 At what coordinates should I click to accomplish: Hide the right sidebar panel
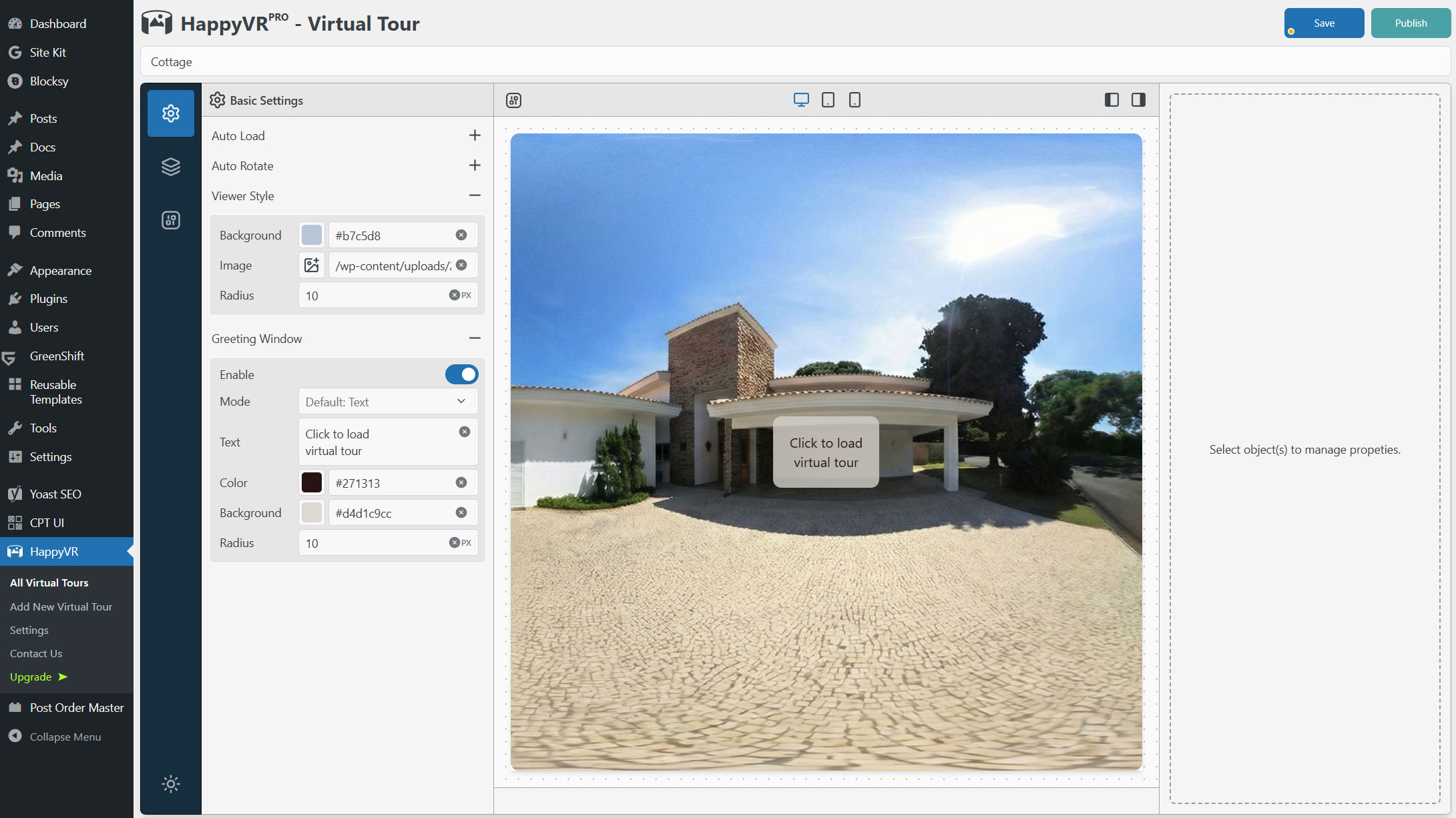[1138, 100]
